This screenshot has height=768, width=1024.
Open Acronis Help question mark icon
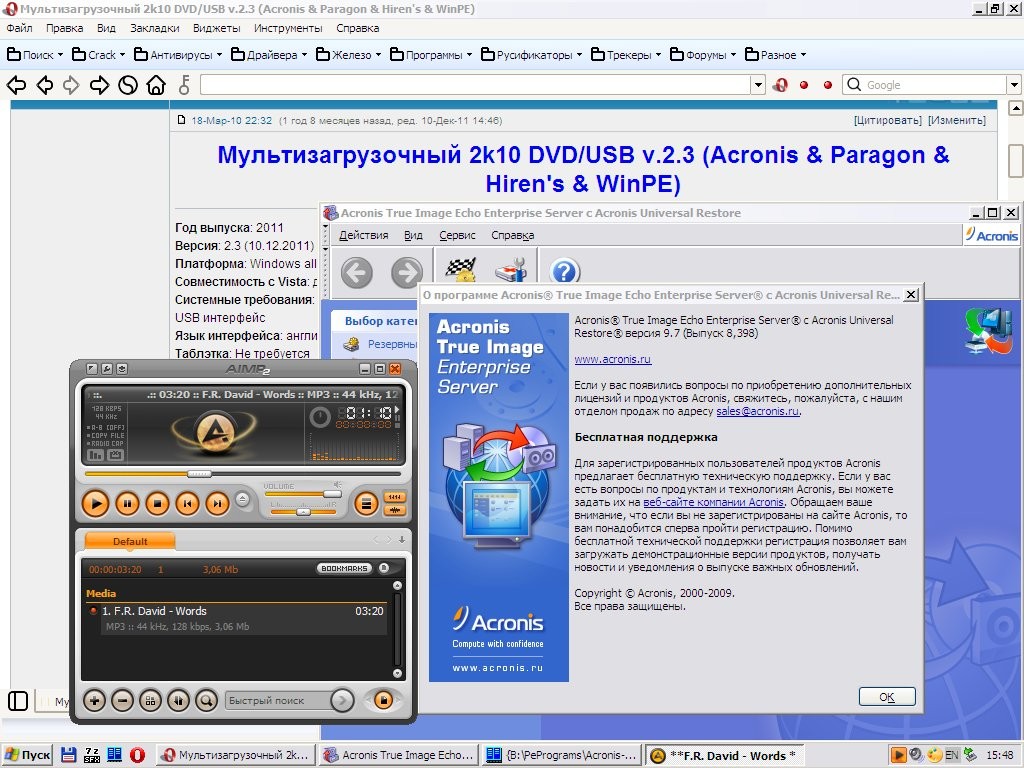coord(565,270)
